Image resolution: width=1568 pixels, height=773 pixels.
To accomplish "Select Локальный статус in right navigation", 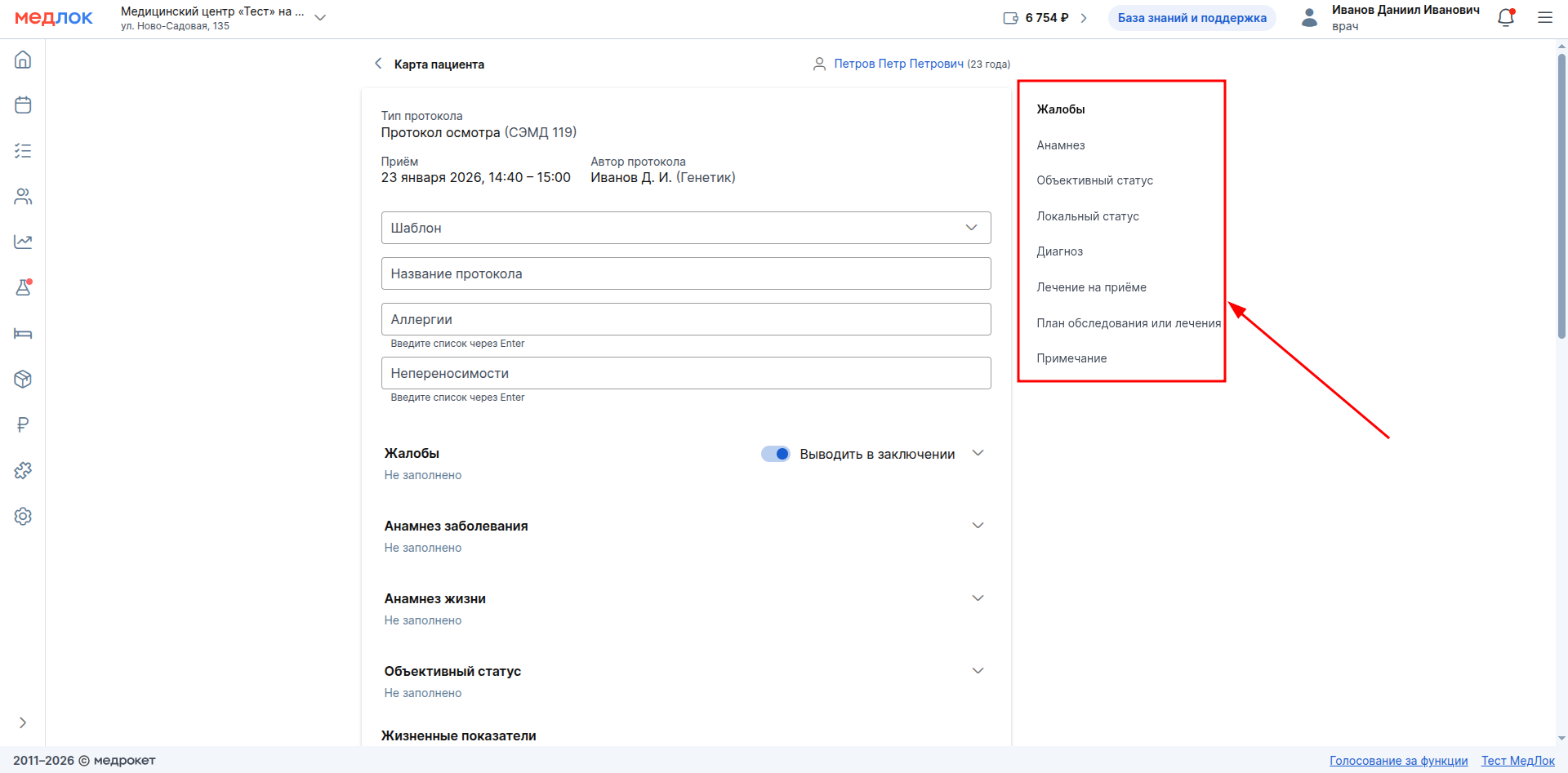I will (x=1087, y=216).
